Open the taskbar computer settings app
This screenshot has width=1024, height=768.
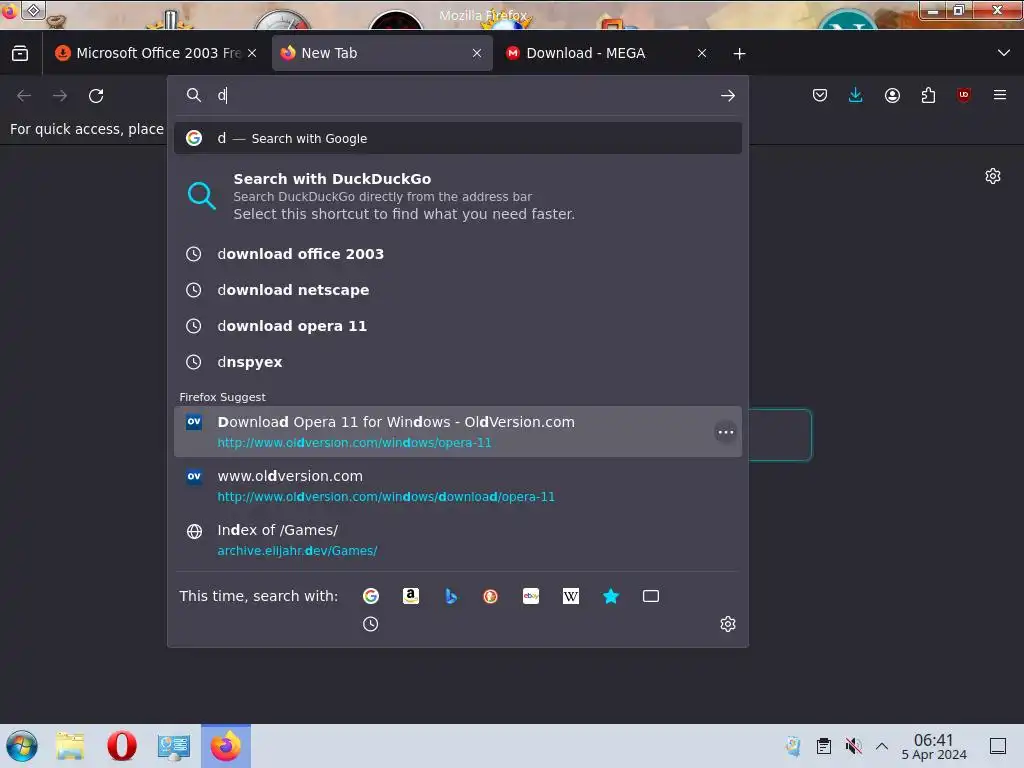pos(173,746)
